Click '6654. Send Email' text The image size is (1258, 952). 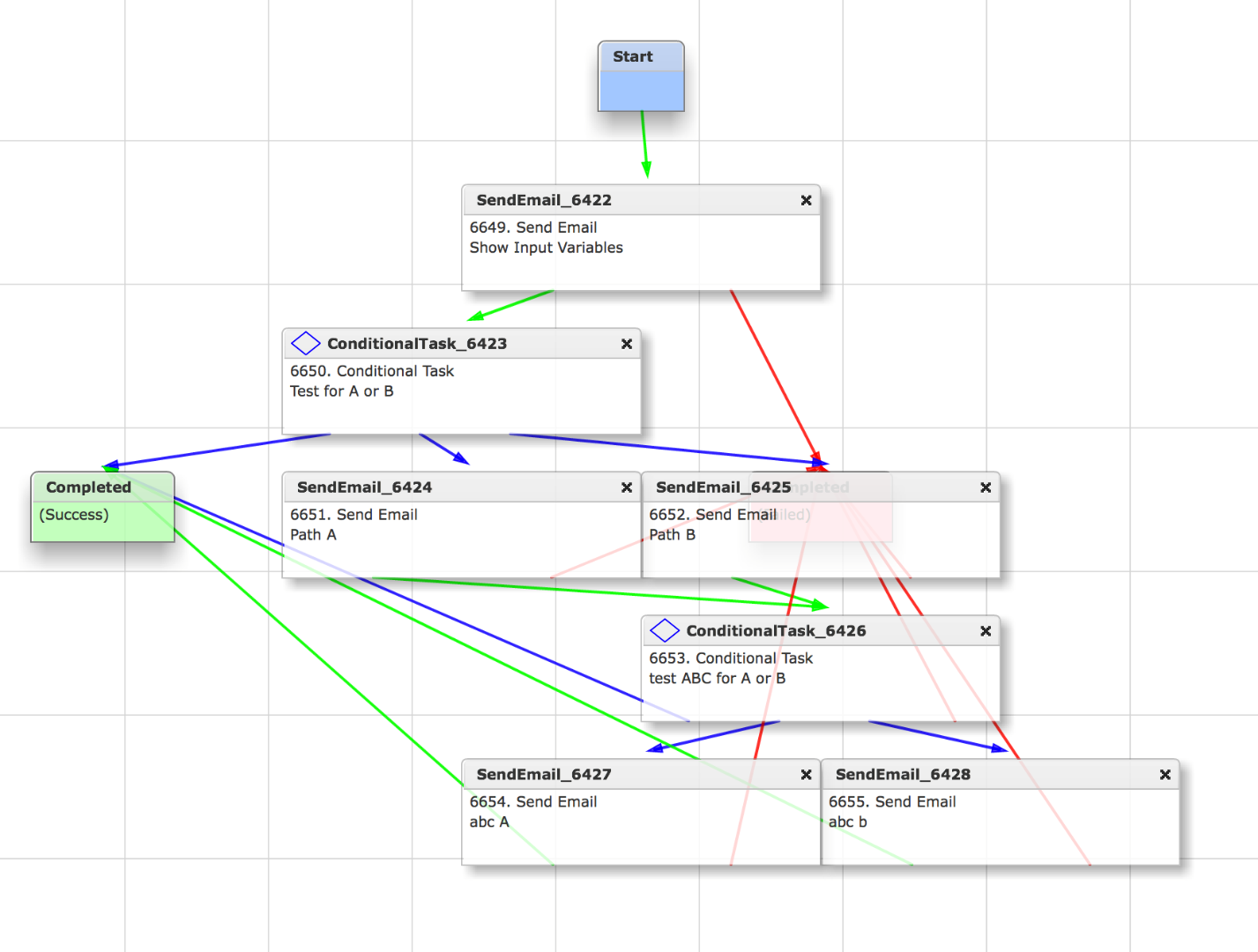(x=533, y=802)
